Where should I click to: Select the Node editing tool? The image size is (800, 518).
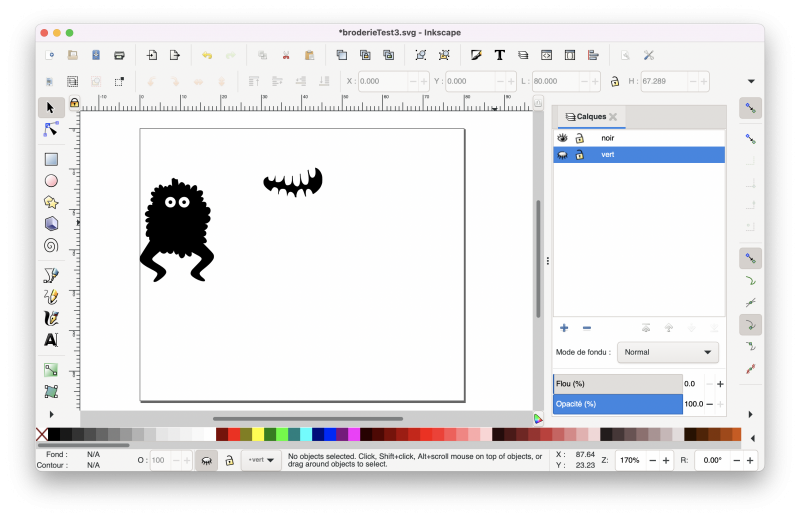click(51, 130)
